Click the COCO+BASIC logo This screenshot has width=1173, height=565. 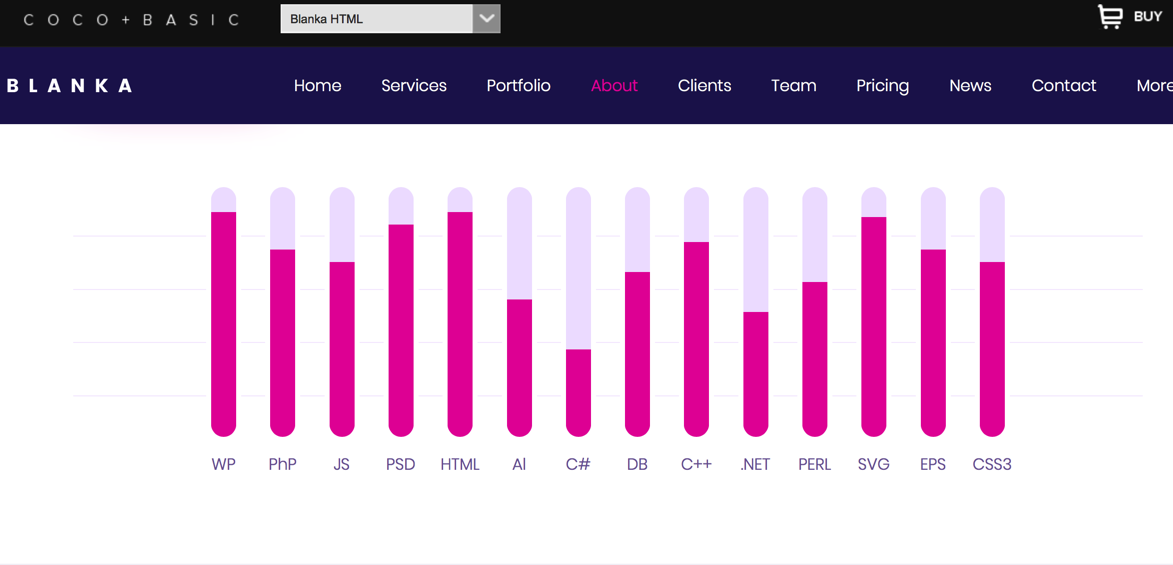tap(132, 19)
